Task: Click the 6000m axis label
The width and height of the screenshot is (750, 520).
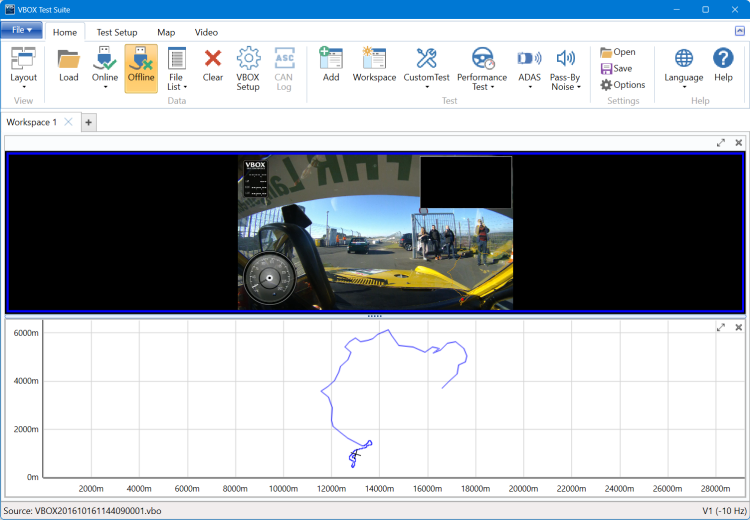Action: click(x=26, y=333)
